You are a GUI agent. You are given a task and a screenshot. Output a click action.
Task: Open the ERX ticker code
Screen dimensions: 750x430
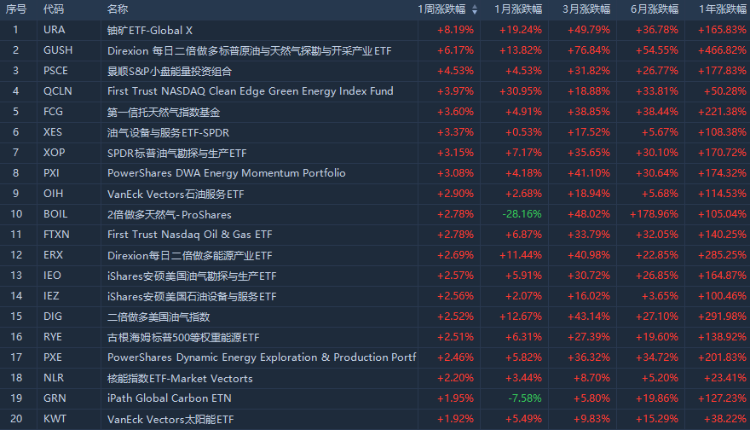pyautogui.click(x=54, y=255)
